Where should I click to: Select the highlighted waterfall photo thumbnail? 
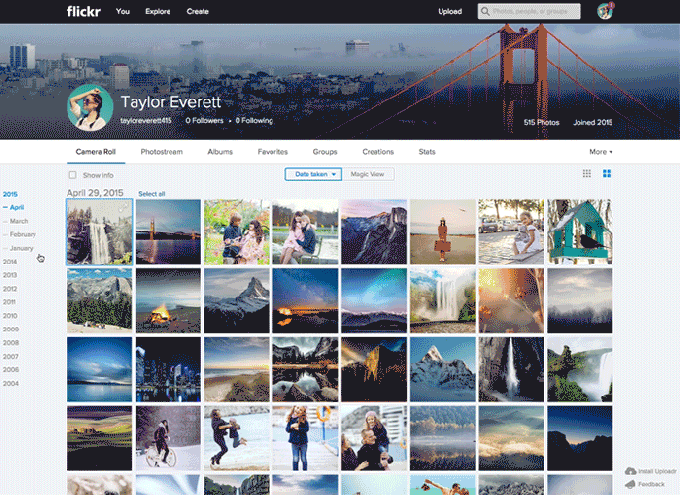(99, 232)
